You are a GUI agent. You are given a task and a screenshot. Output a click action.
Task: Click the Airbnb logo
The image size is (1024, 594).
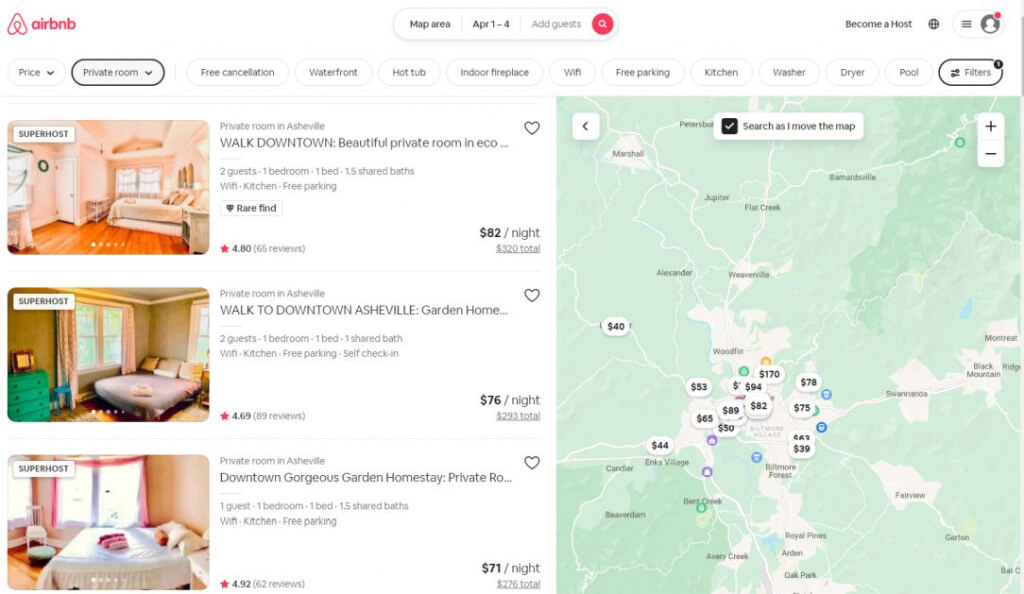pyautogui.click(x=41, y=24)
